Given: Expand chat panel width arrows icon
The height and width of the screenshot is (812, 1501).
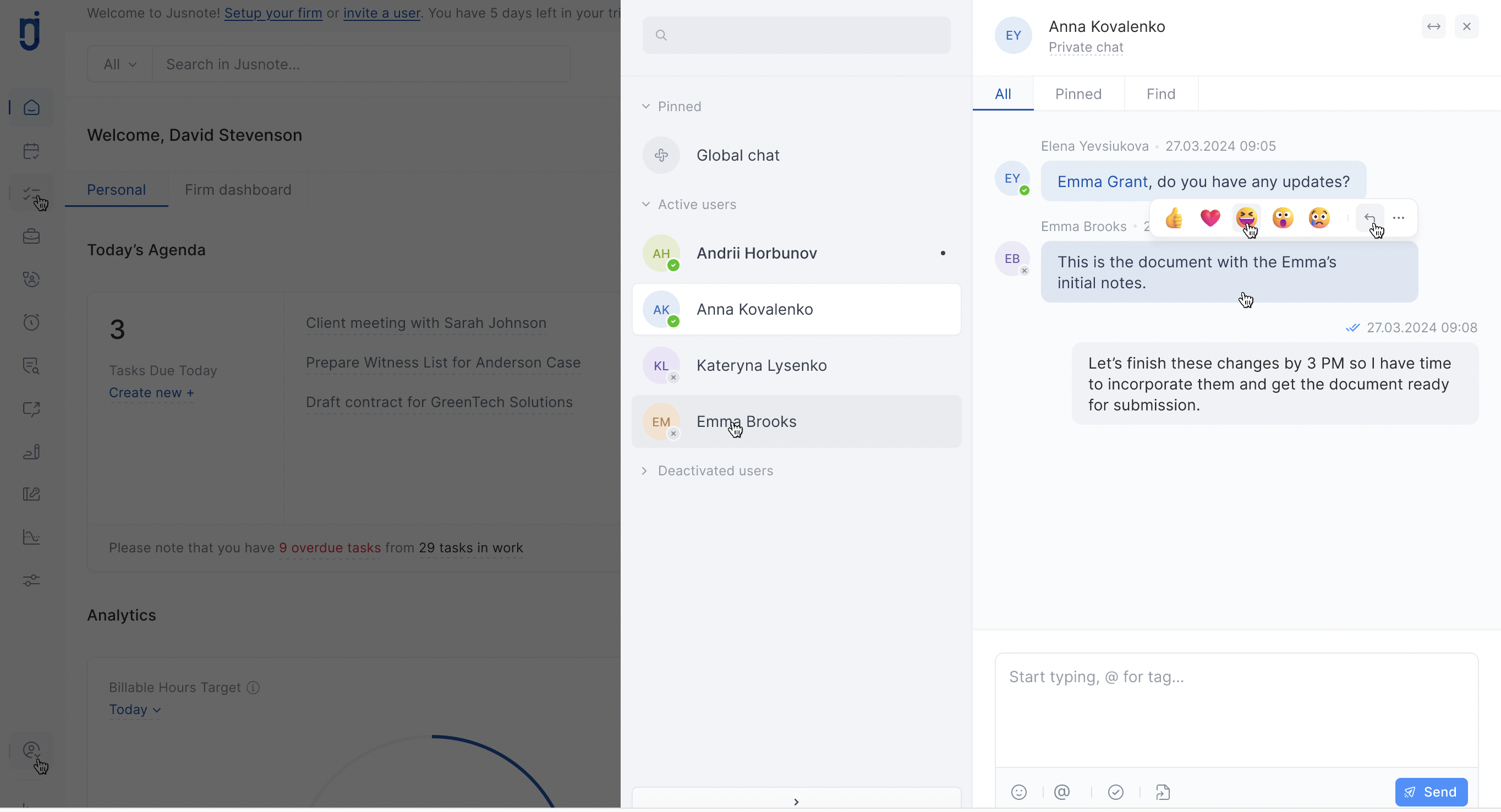Looking at the screenshot, I should click(1433, 27).
